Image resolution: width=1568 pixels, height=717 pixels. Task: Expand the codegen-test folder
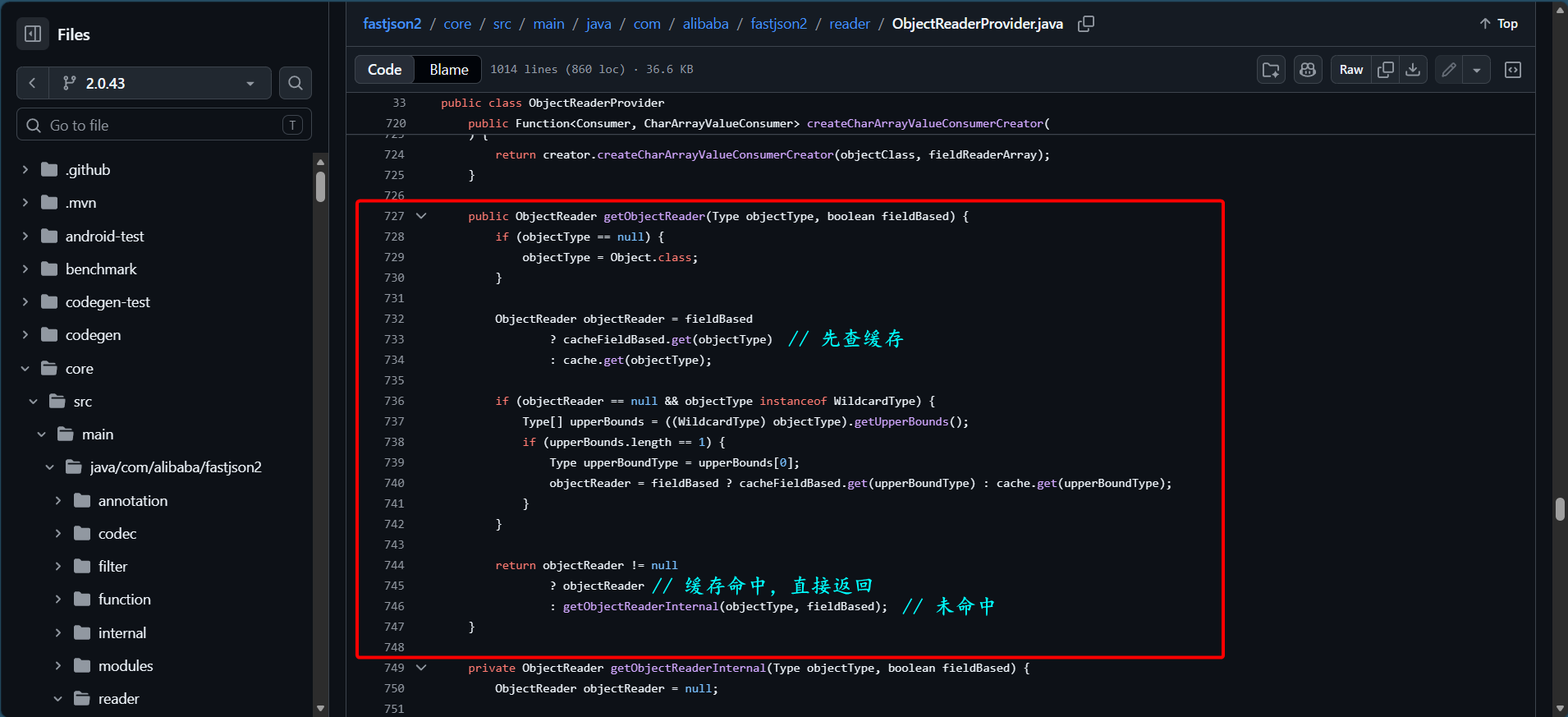click(x=25, y=302)
